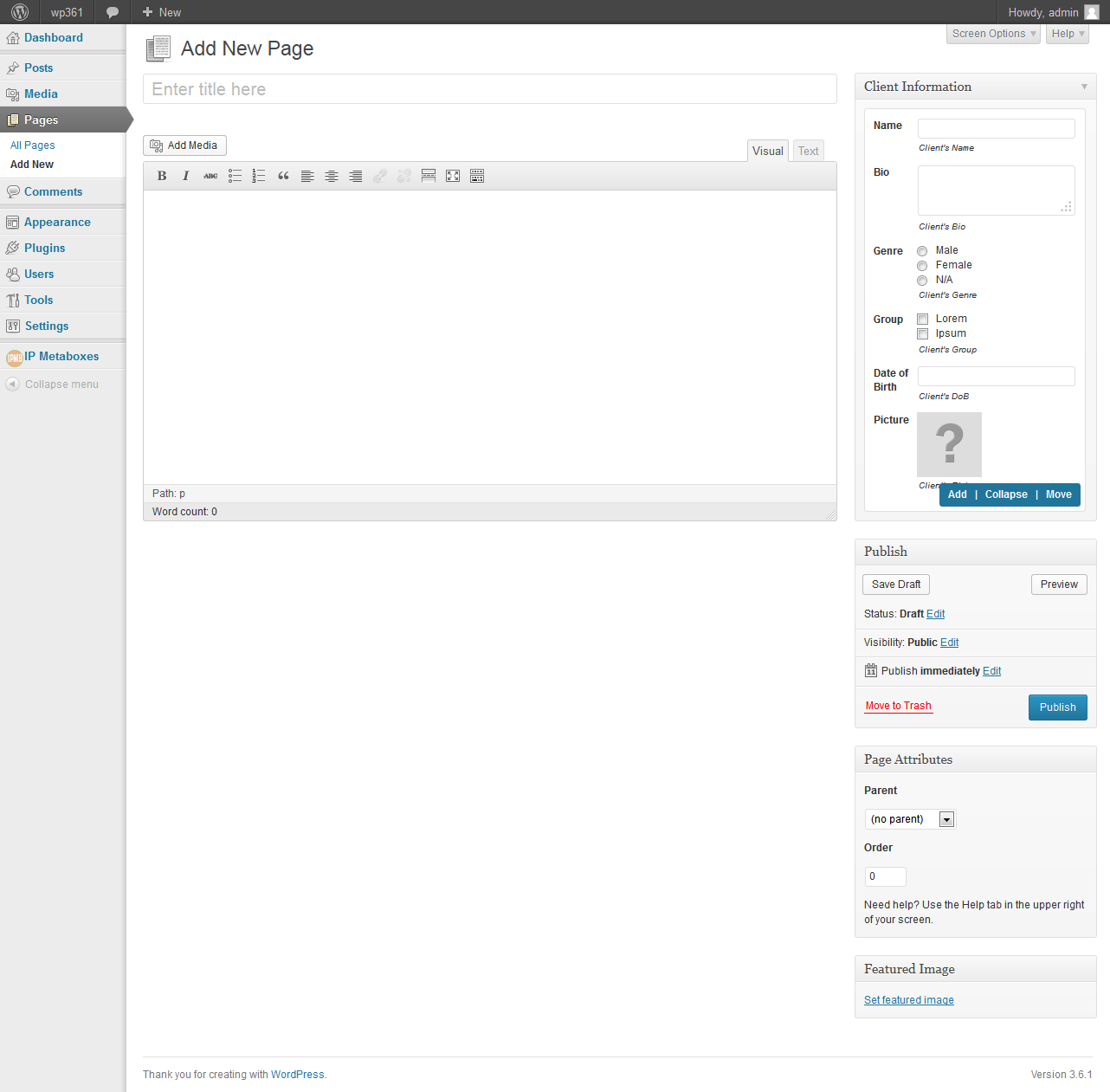Open the New content menu

tap(162, 12)
